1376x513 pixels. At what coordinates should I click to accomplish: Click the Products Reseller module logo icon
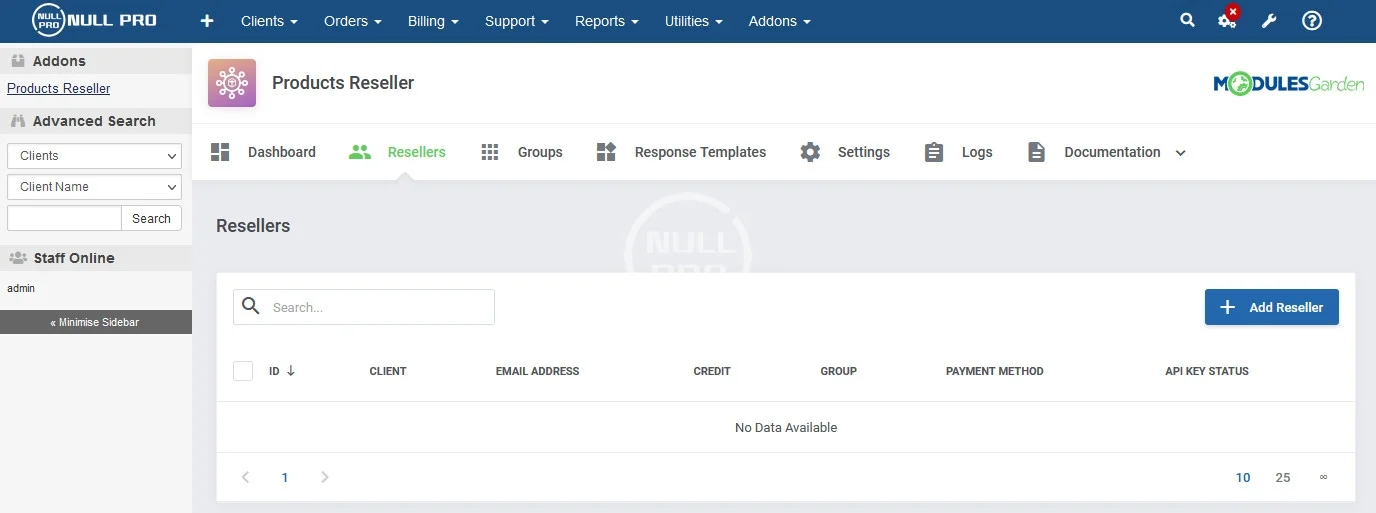pyautogui.click(x=232, y=83)
